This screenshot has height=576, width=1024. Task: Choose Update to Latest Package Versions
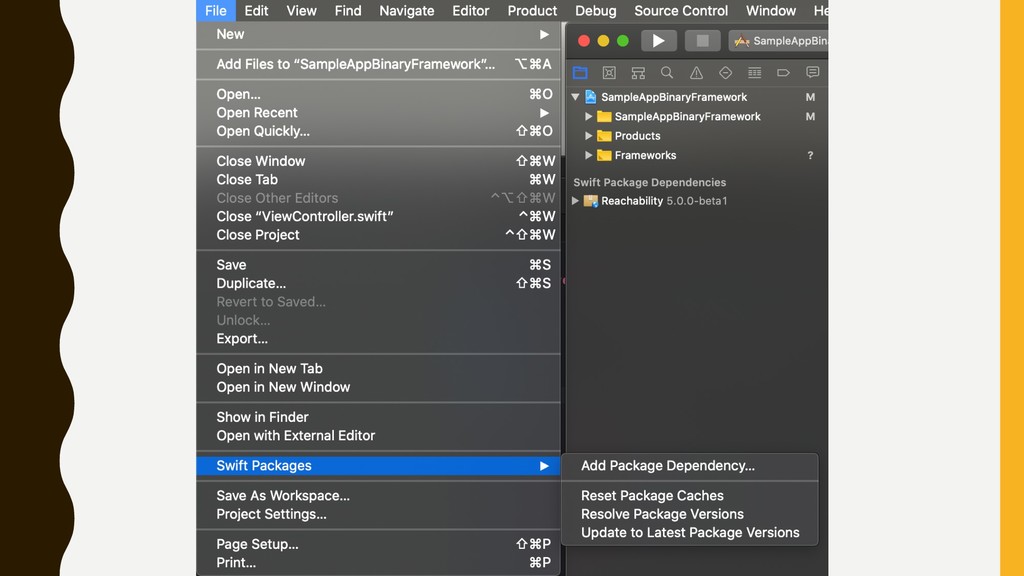(x=690, y=532)
